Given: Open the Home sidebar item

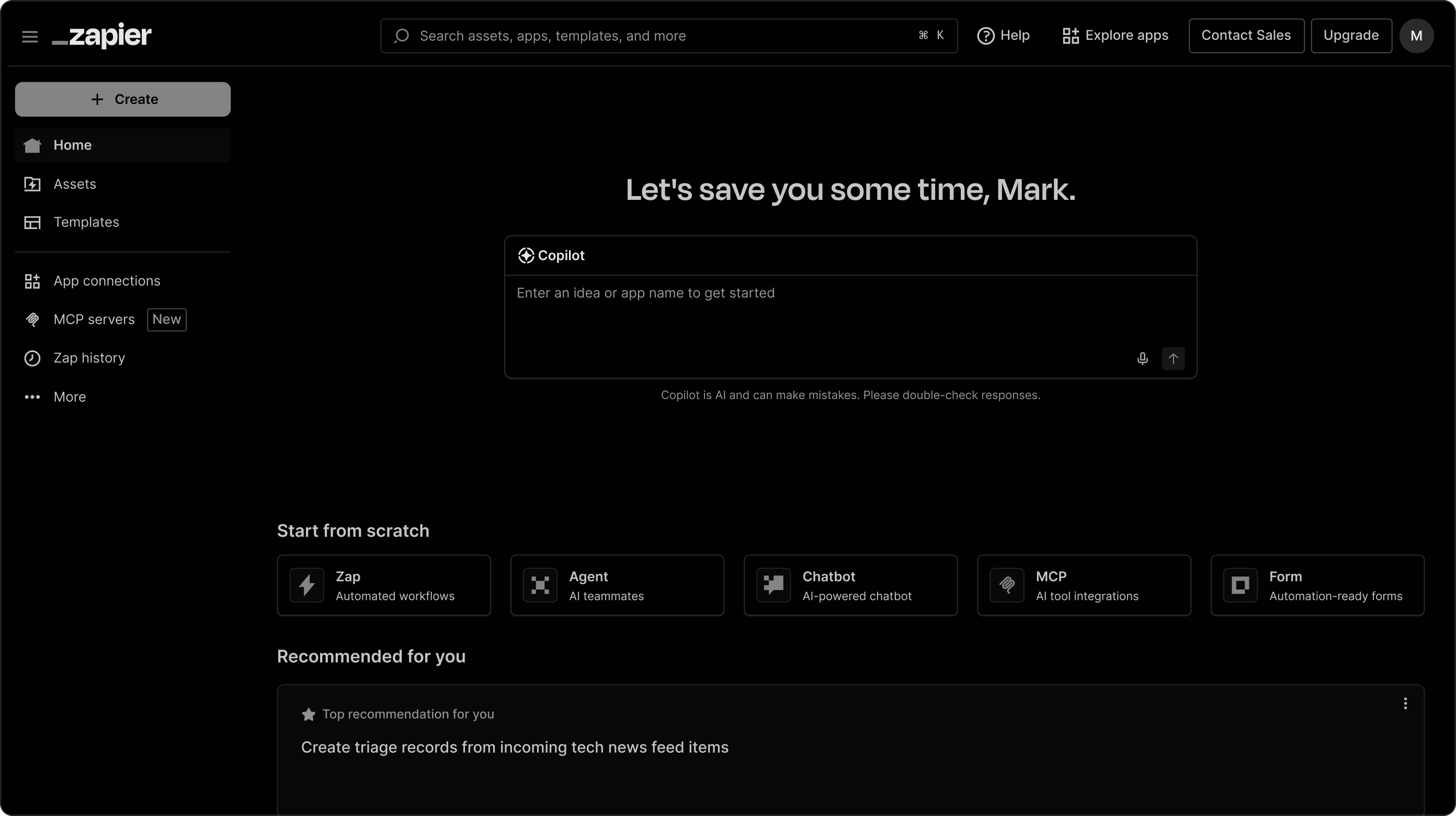Looking at the screenshot, I should click(123, 145).
